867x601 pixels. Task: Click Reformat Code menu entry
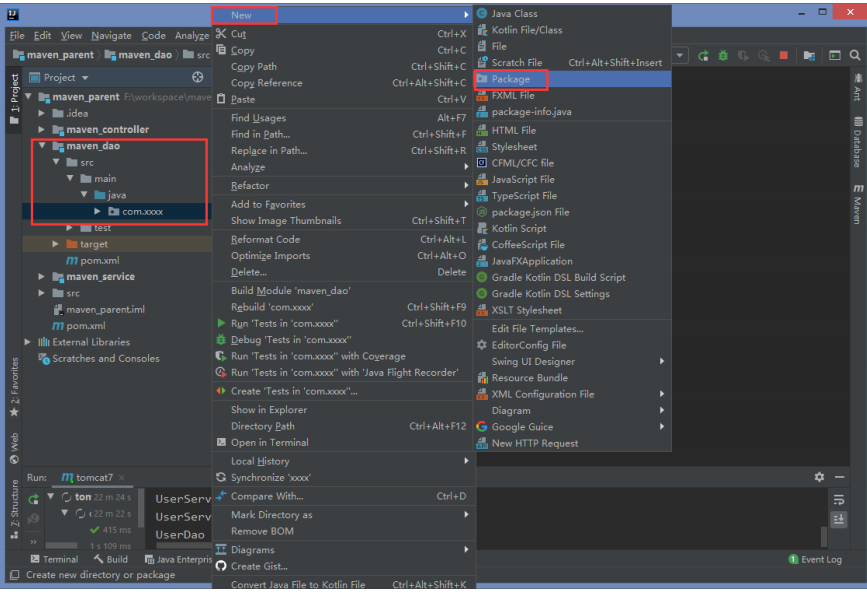[341, 239]
